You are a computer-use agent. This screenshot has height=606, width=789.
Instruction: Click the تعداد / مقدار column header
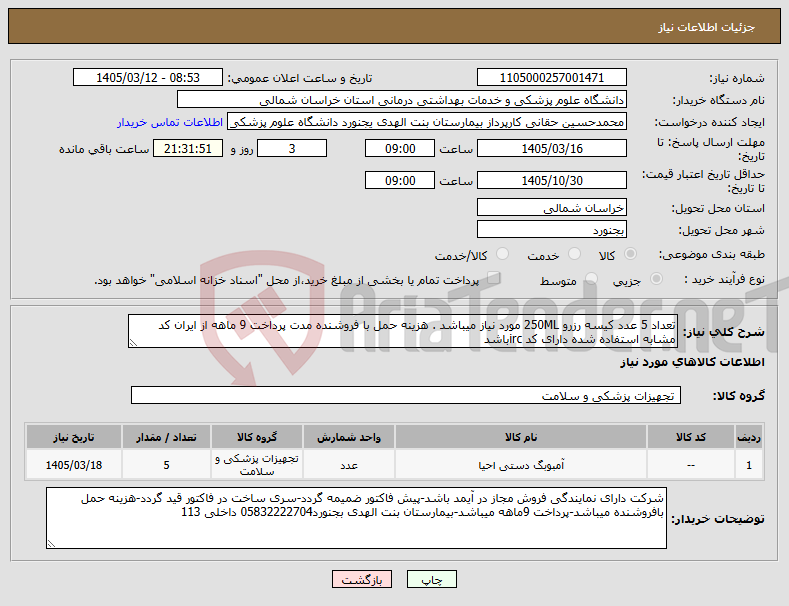(166, 437)
